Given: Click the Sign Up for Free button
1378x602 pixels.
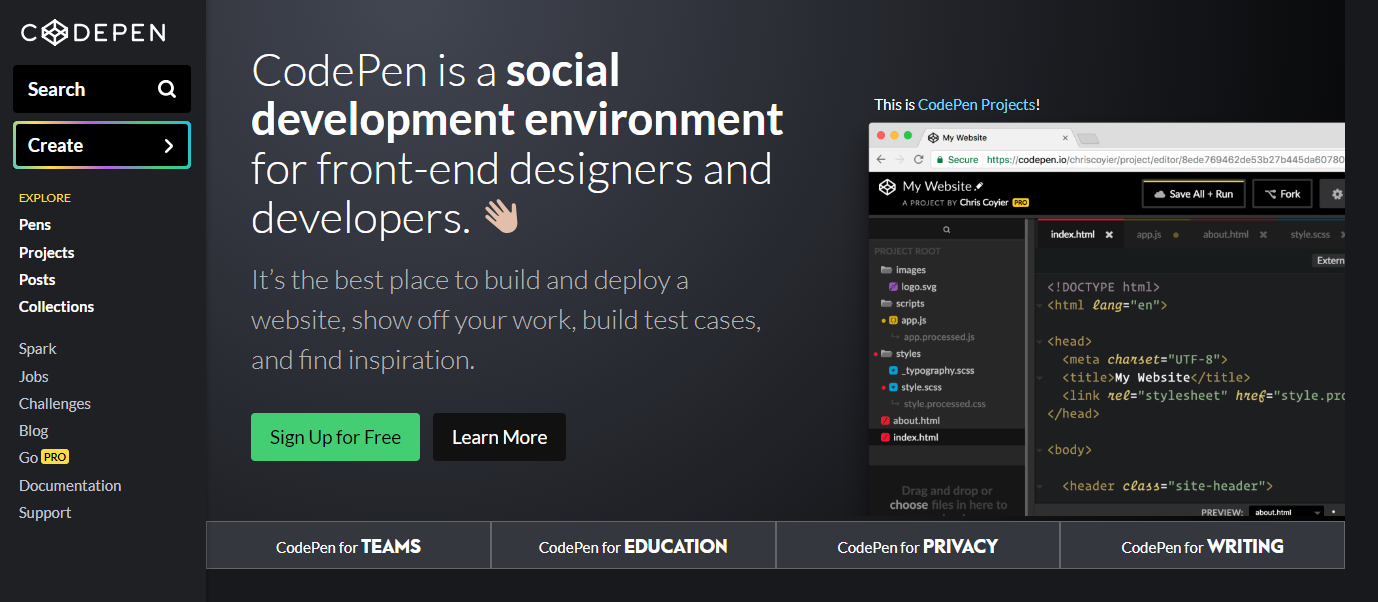Looking at the screenshot, I should tap(335, 437).
